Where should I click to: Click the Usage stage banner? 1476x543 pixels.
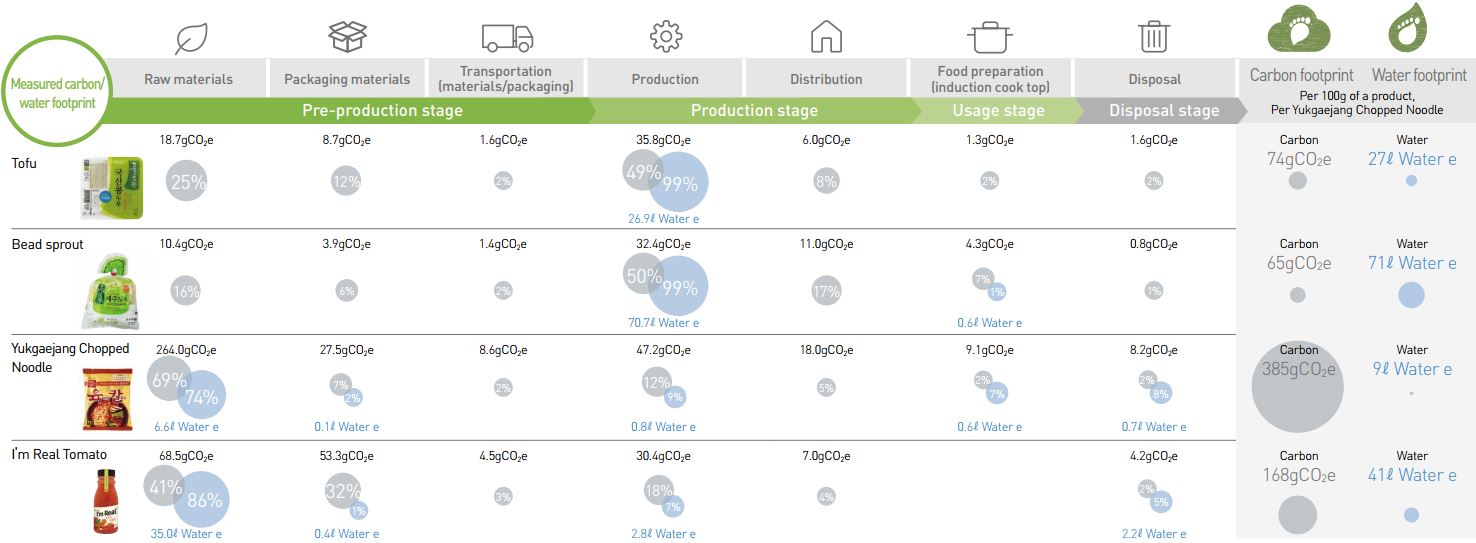point(998,110)
